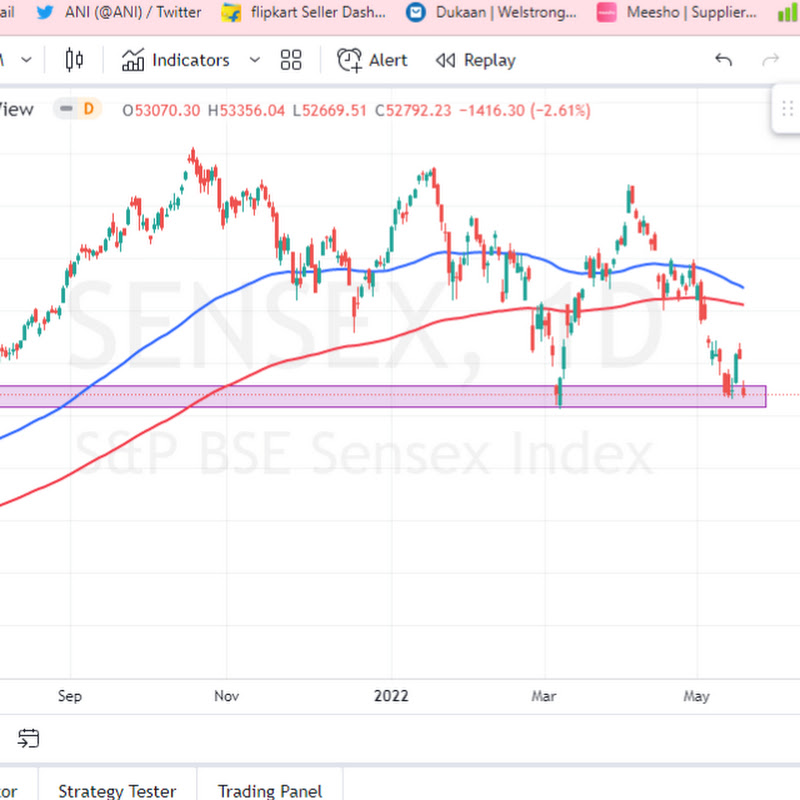Expand the Indicators favorites dropdown arrow
This screenshot has width=800, height=800.
click(255, 60)
